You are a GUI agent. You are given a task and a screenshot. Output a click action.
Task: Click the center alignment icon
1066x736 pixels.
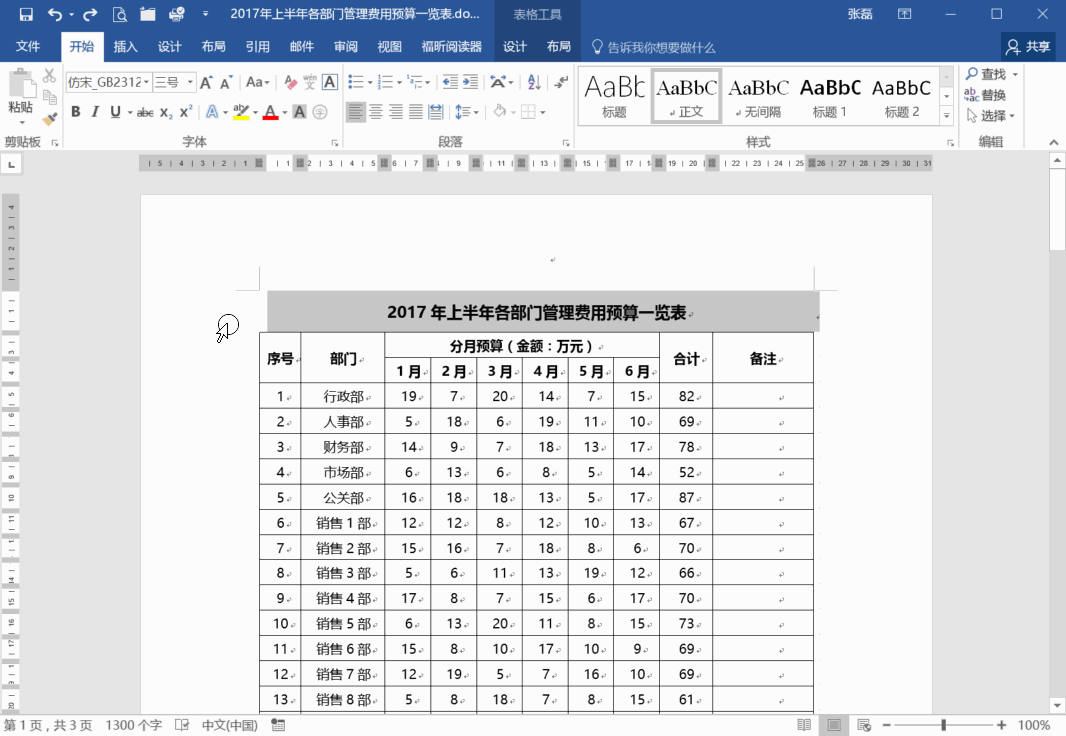point(376,112)
